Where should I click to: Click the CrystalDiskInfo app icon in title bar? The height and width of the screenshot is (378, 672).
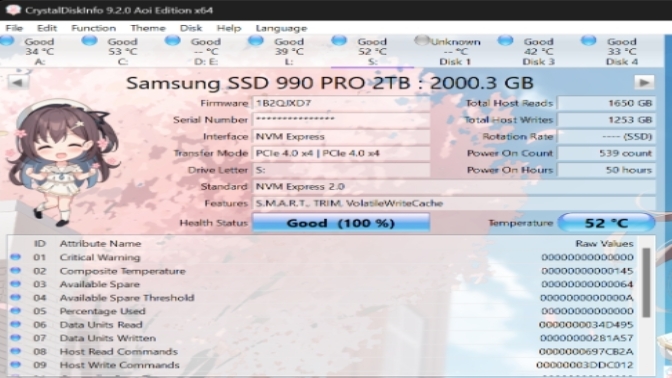click(x=13, y=10)
